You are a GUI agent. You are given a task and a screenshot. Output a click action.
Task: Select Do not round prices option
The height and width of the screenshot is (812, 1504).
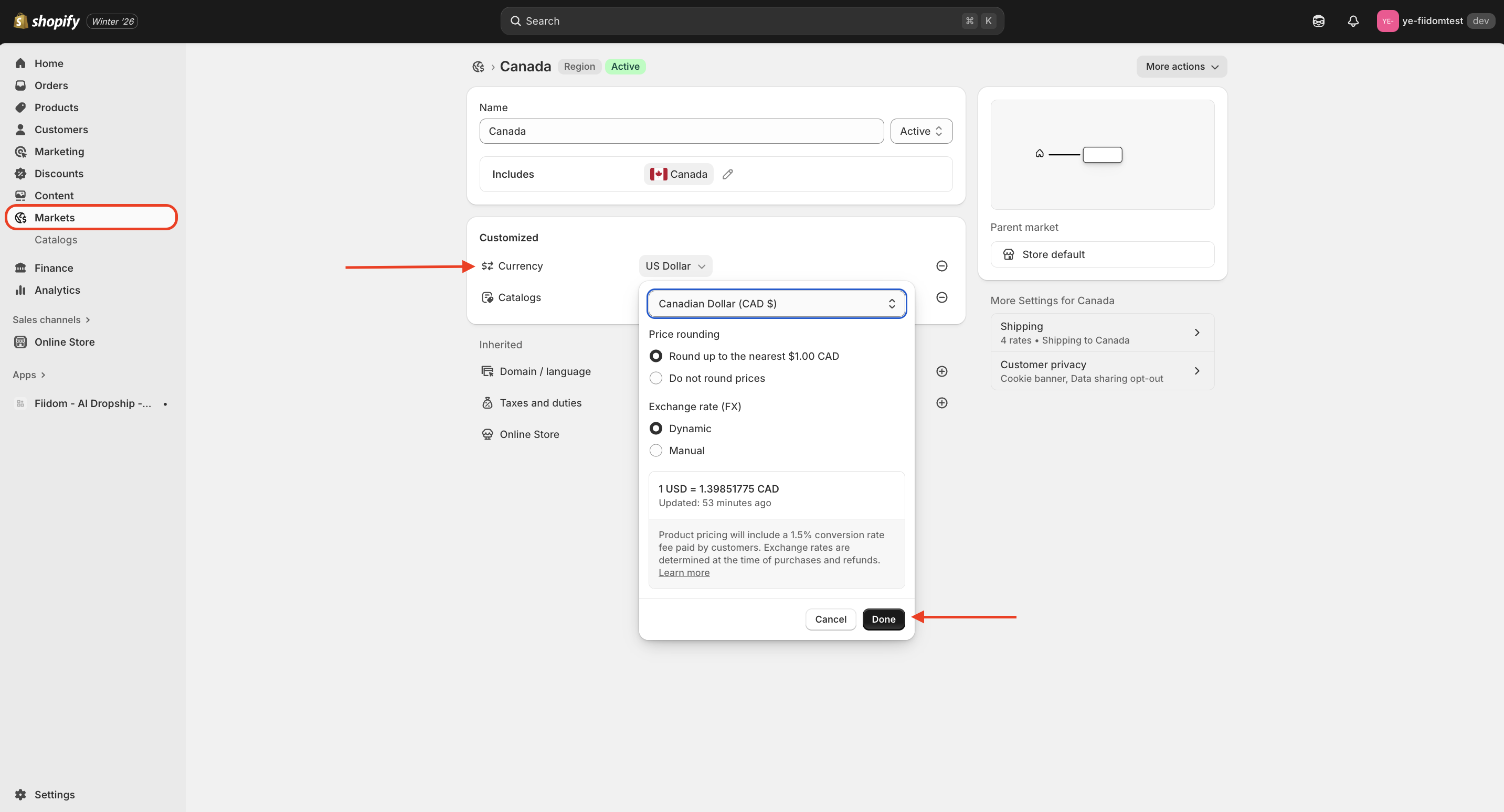point(655,378)
